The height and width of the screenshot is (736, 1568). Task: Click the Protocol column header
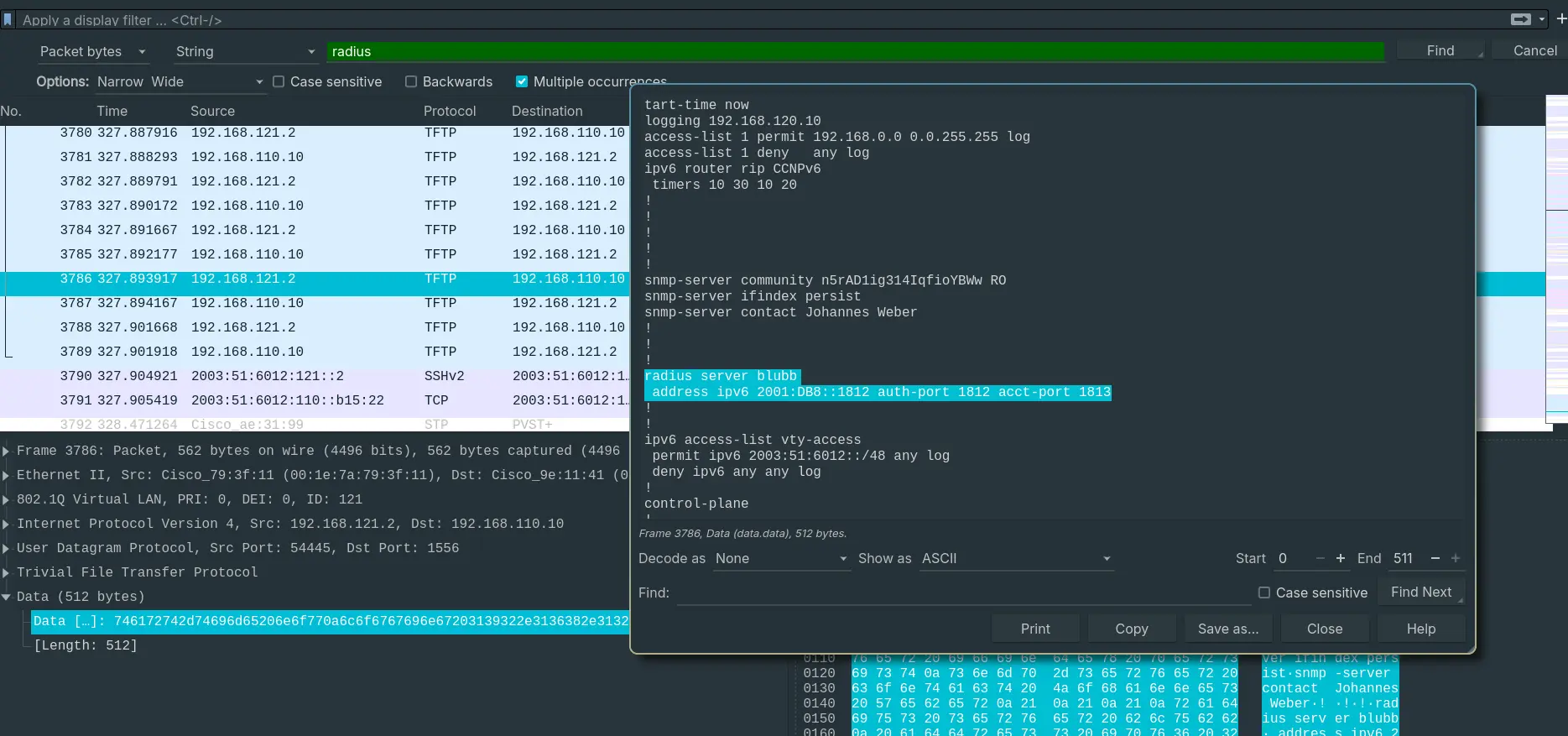tap(450, 112)
